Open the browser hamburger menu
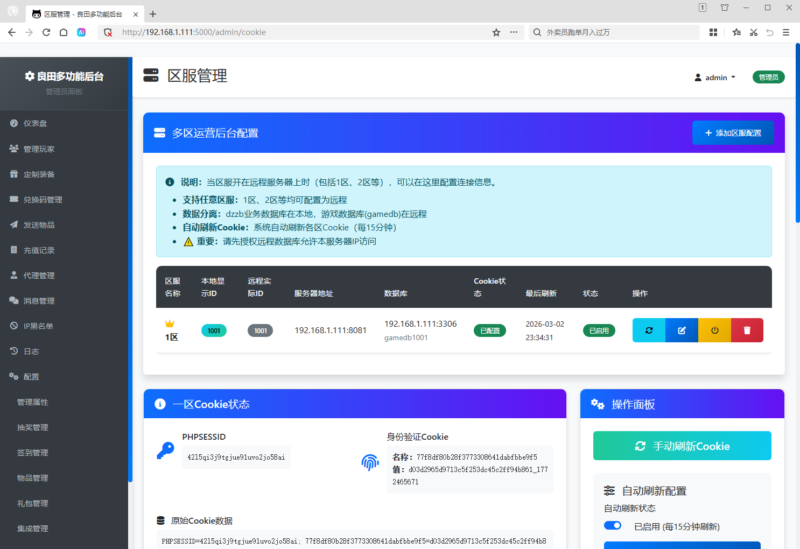 (x=786, y=32)
